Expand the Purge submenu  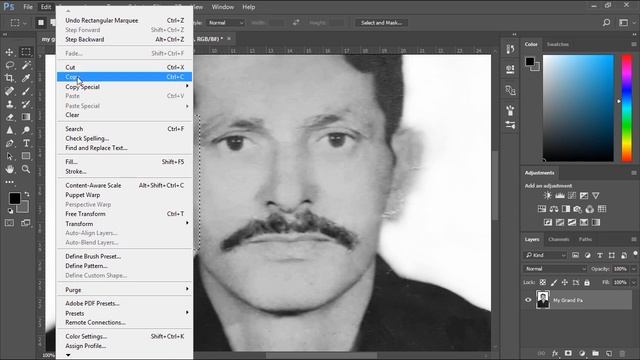coord(124,290)
